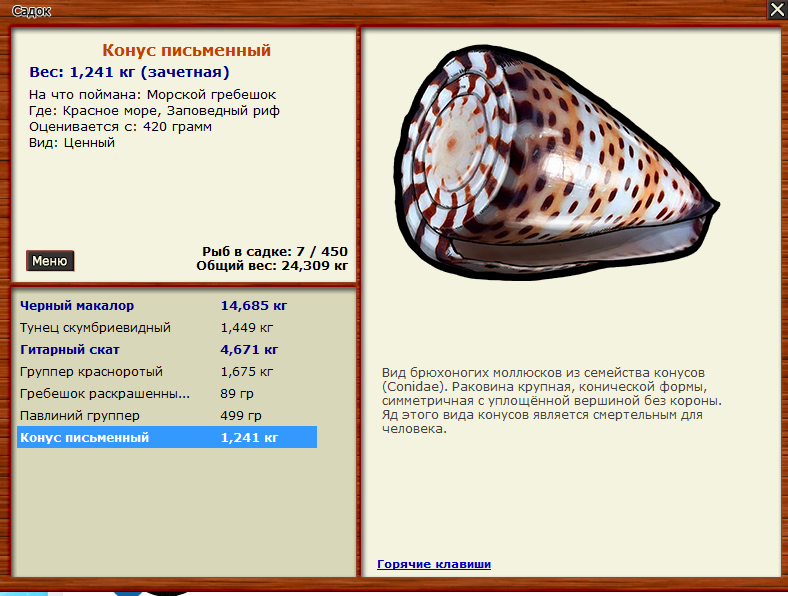This screenshot has height=596, width=788.
Task: Select Гитарный скат in the fish list
Action: click(x=167, y=350)
